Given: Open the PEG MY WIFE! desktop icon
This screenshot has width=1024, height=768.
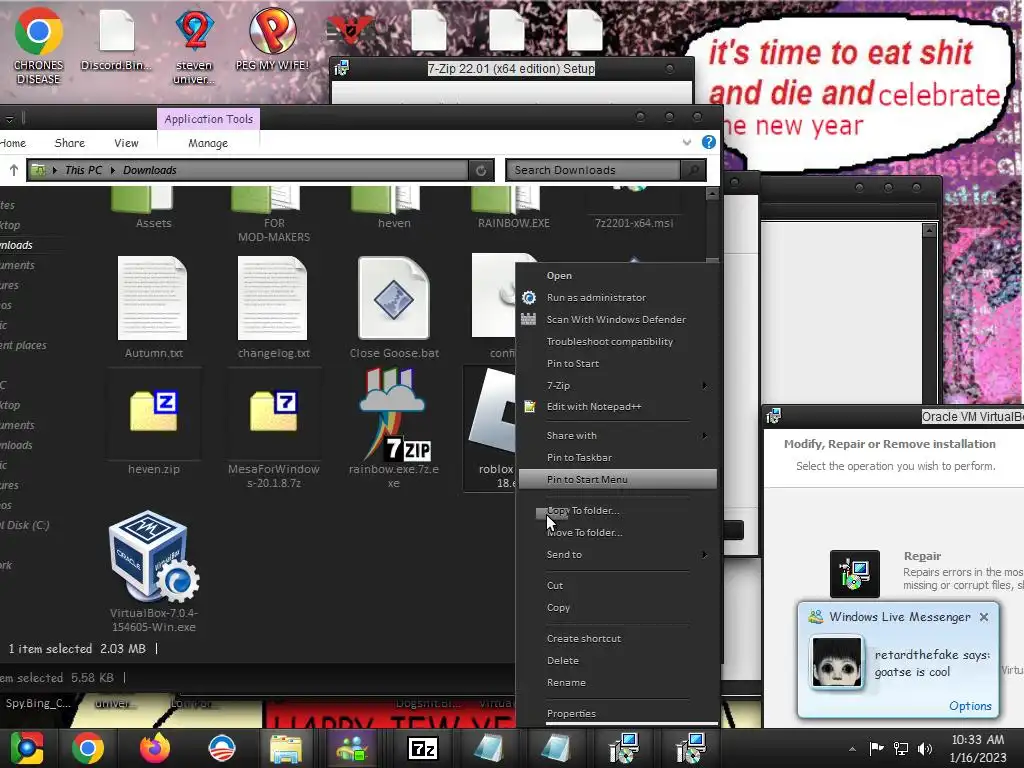Looking at the screenshot, I should pyautogui.click(x=272, y=39).
